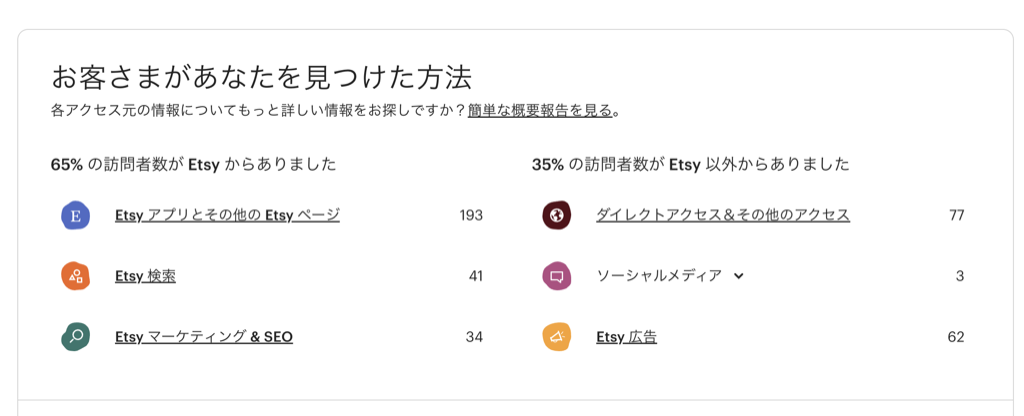Click the dark red globe direct access icon
This screenshot has width=1024, height=416.
556,215
